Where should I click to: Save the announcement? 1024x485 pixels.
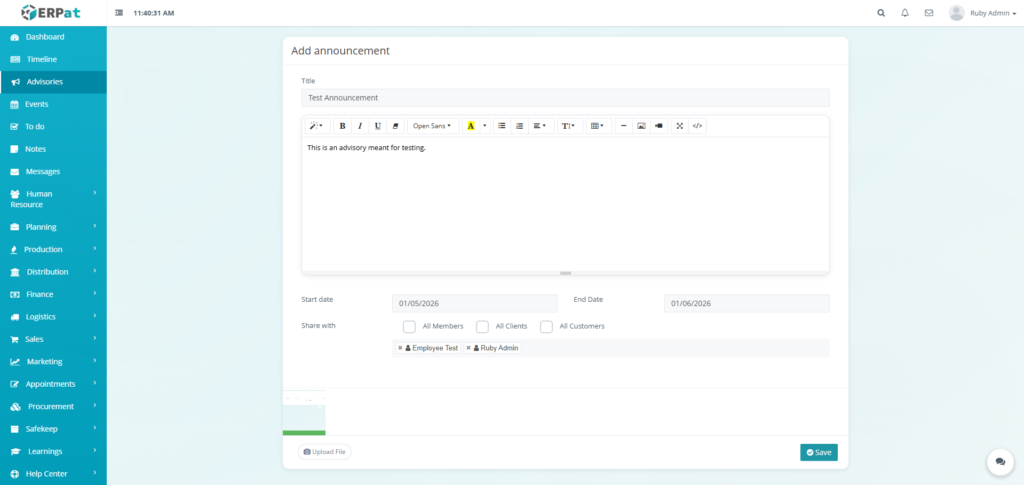pos(818,452)
